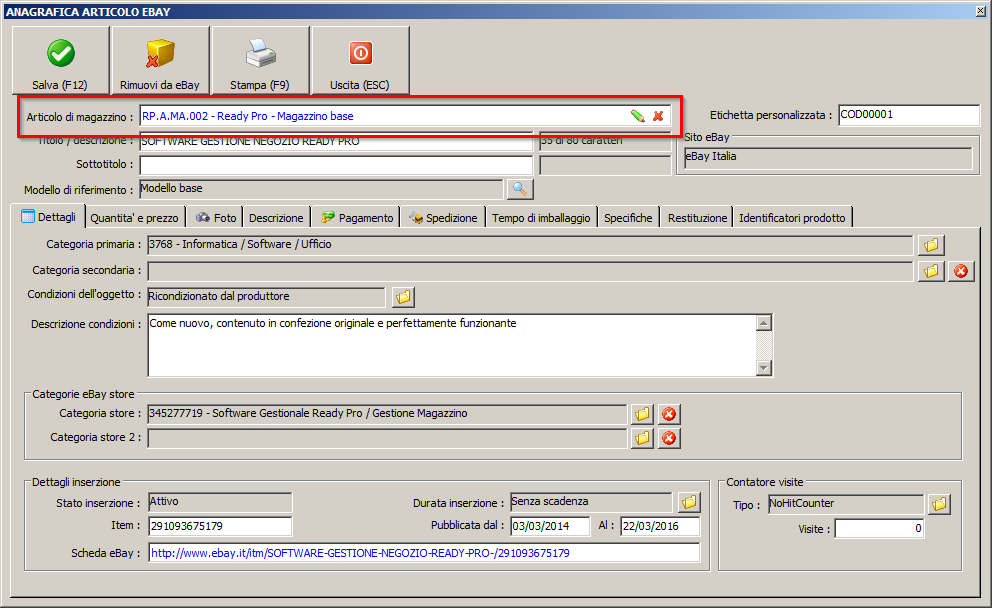Click the Senza scadenza duration field

591,502
